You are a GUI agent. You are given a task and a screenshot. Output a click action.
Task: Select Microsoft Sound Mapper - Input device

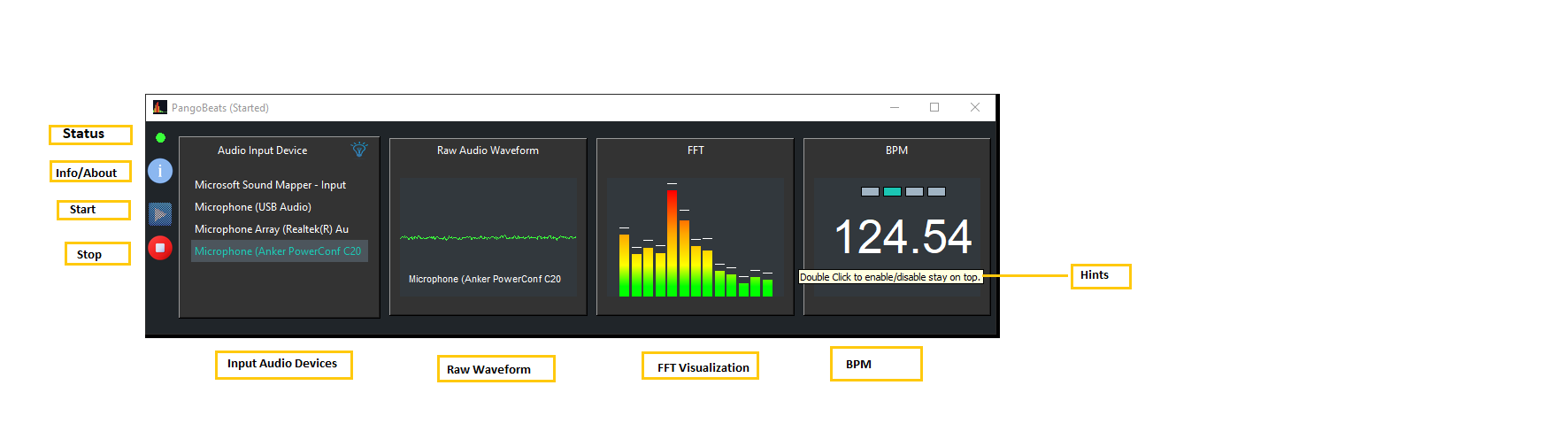(270, 185)
